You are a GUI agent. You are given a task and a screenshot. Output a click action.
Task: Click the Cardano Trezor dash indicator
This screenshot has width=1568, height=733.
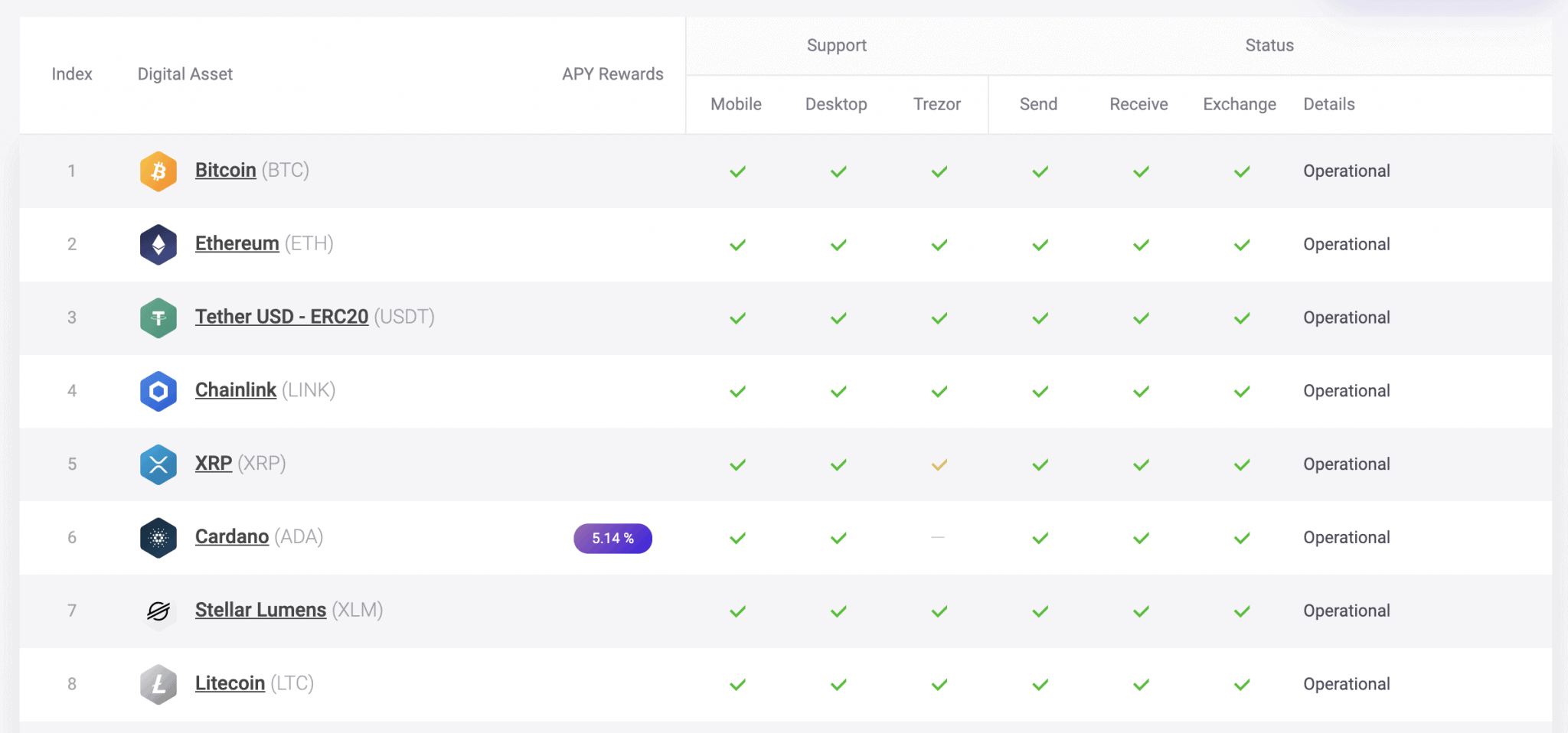[938, 538]
